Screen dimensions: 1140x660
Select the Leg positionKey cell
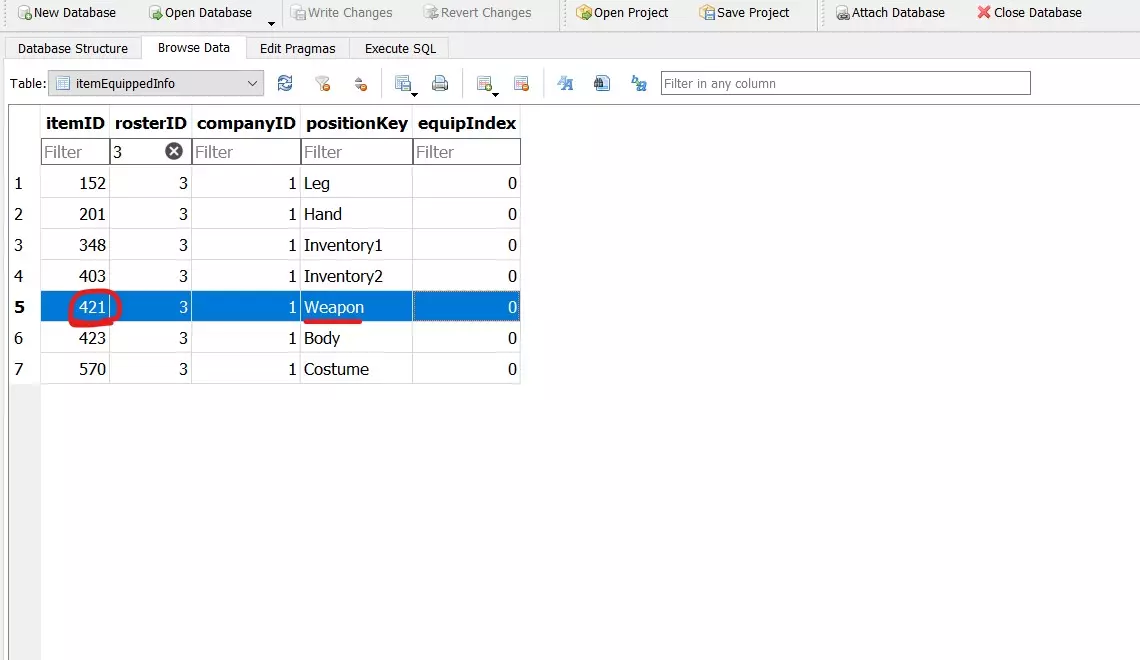[356, 183]
